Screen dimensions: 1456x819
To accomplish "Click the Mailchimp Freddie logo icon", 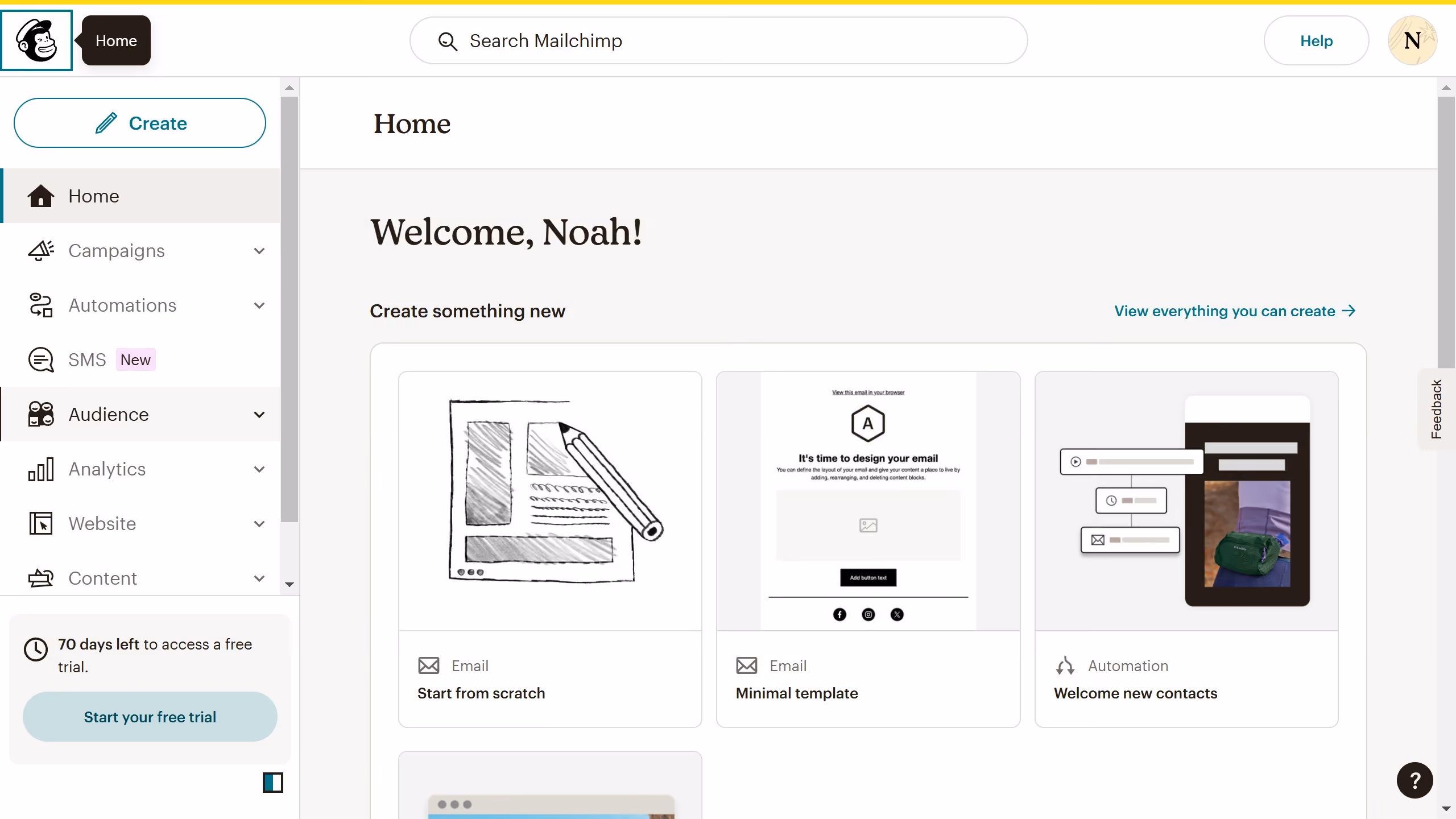I will point(36,40).
